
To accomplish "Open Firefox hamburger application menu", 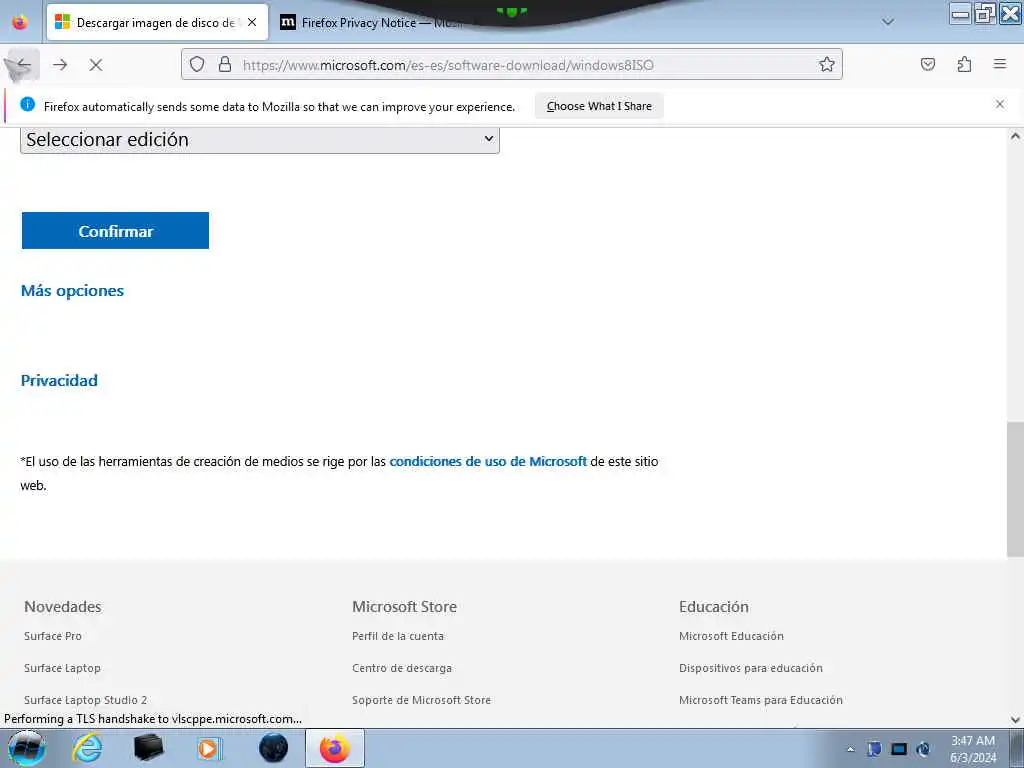I will point(1000,64).
